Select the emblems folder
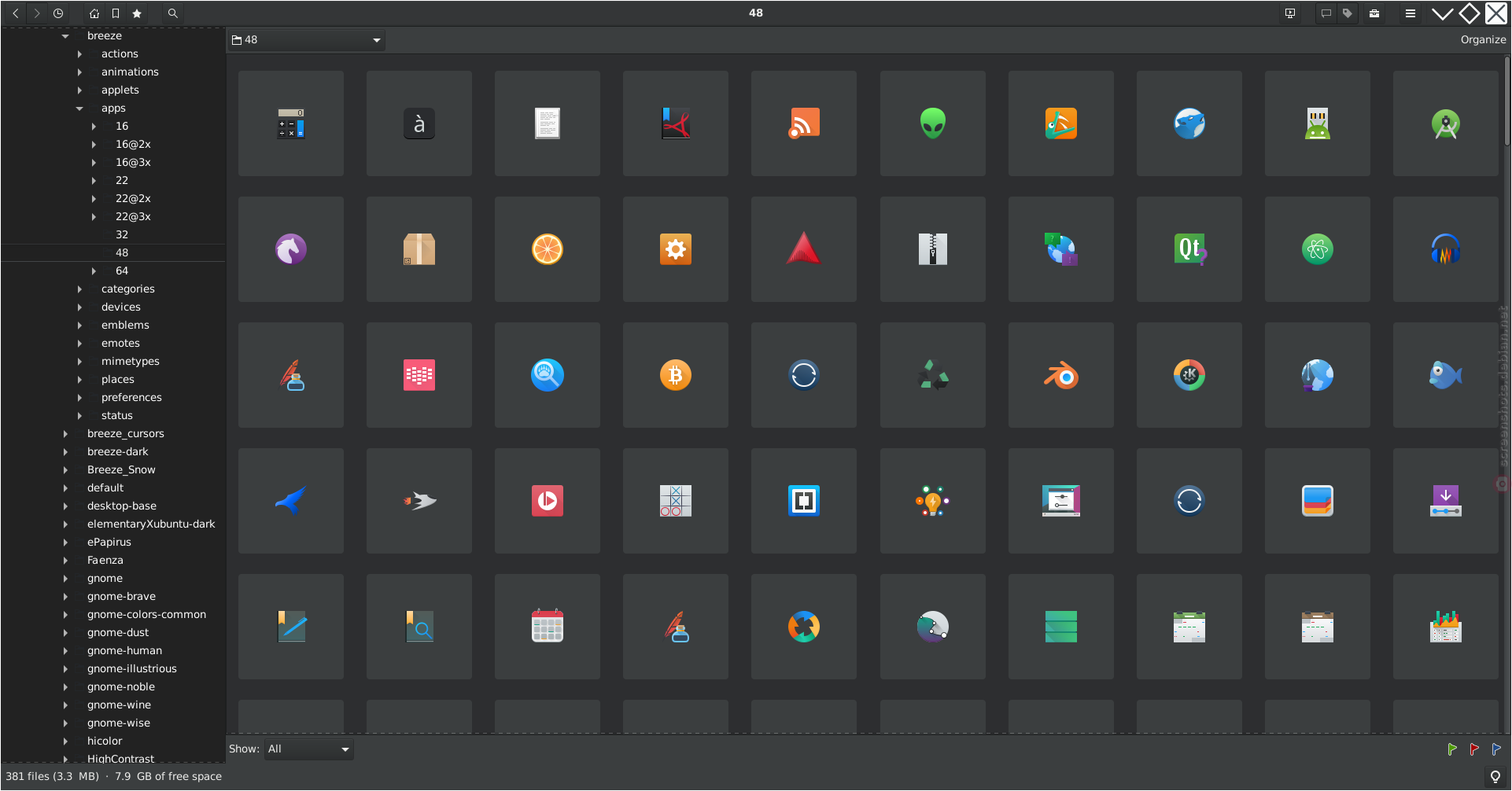Screen dimensions: 1512x791 125,326
